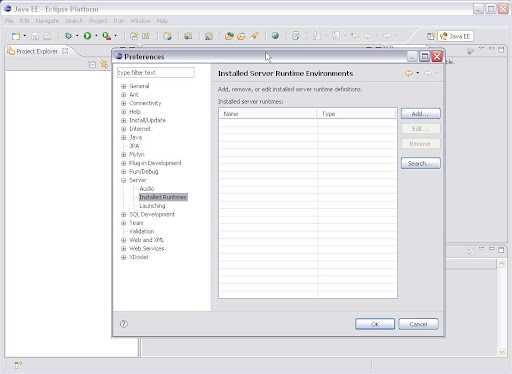Select the Team preferences item

tap(136, 223)
